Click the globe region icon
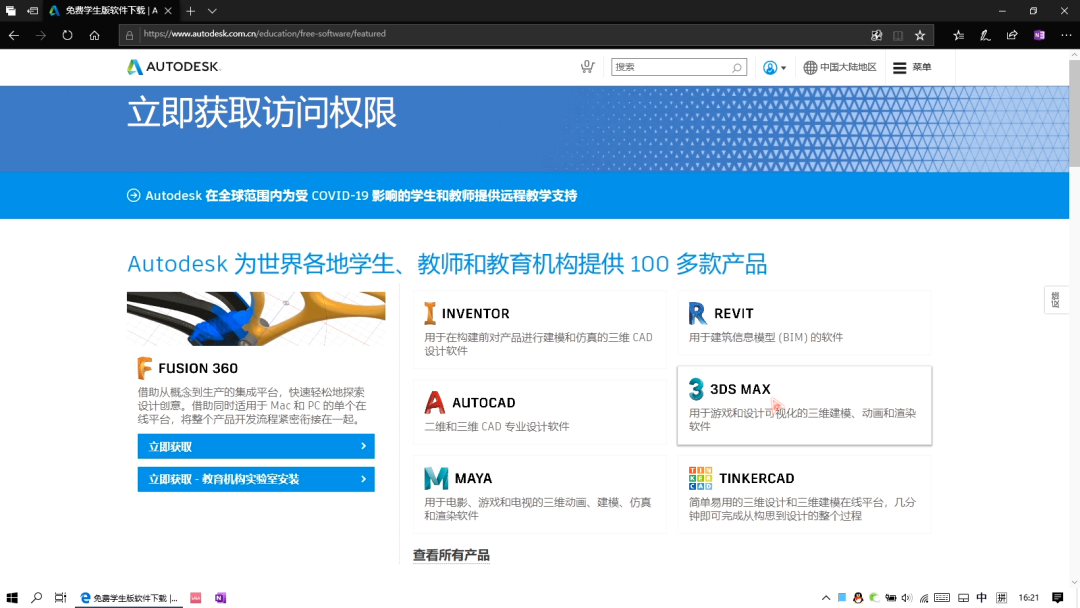The height and width of the screenshot is (608, 1080). tap(810, 67)
